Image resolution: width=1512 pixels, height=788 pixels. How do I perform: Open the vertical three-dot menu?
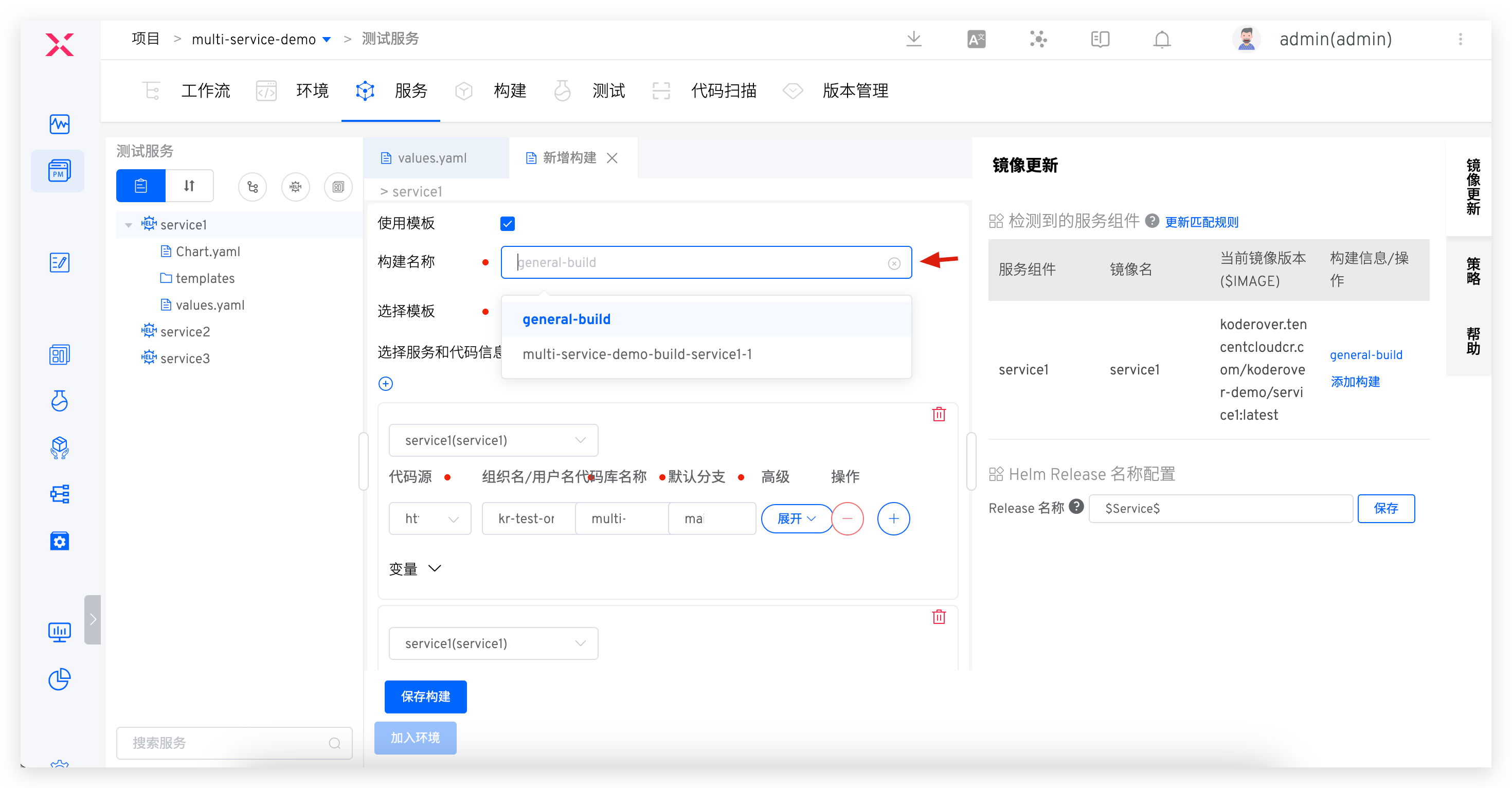(1461, 39)
